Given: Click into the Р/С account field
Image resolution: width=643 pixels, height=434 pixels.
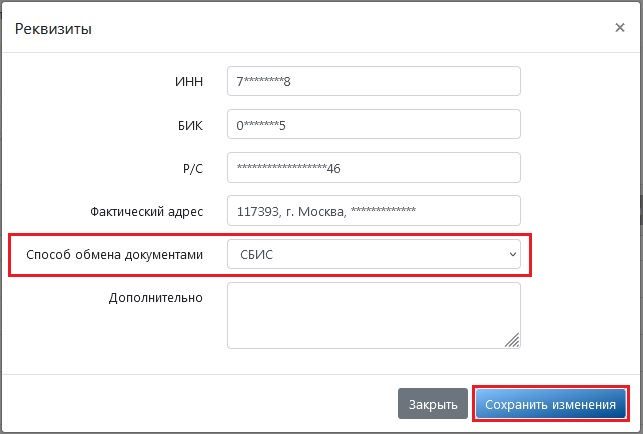Looking at the screenshot, I should click(374, 168).
